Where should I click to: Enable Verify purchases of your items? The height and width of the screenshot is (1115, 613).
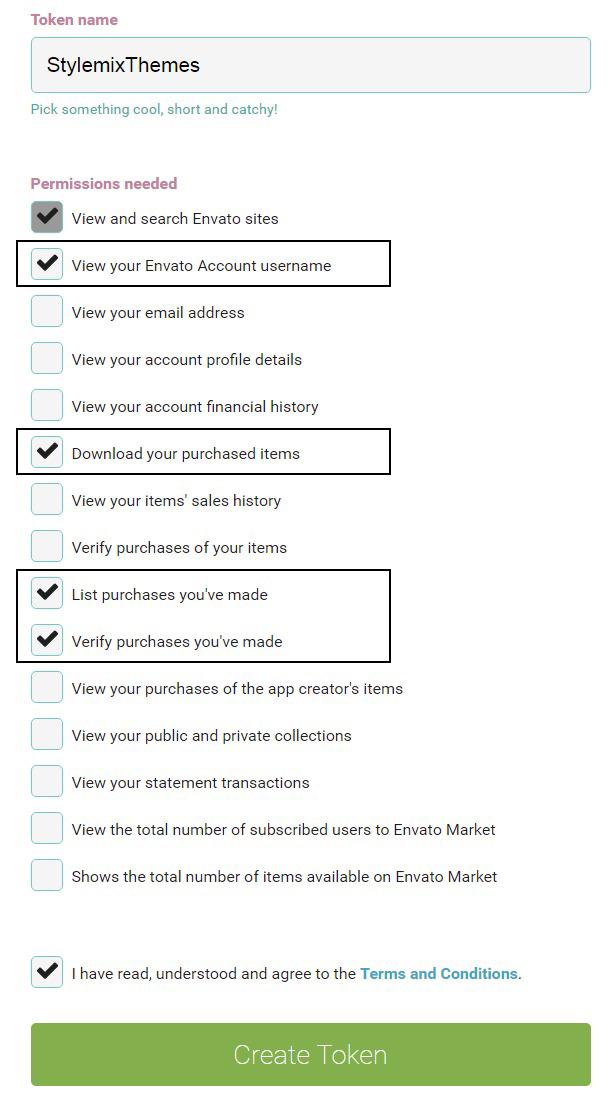[47, 546]
